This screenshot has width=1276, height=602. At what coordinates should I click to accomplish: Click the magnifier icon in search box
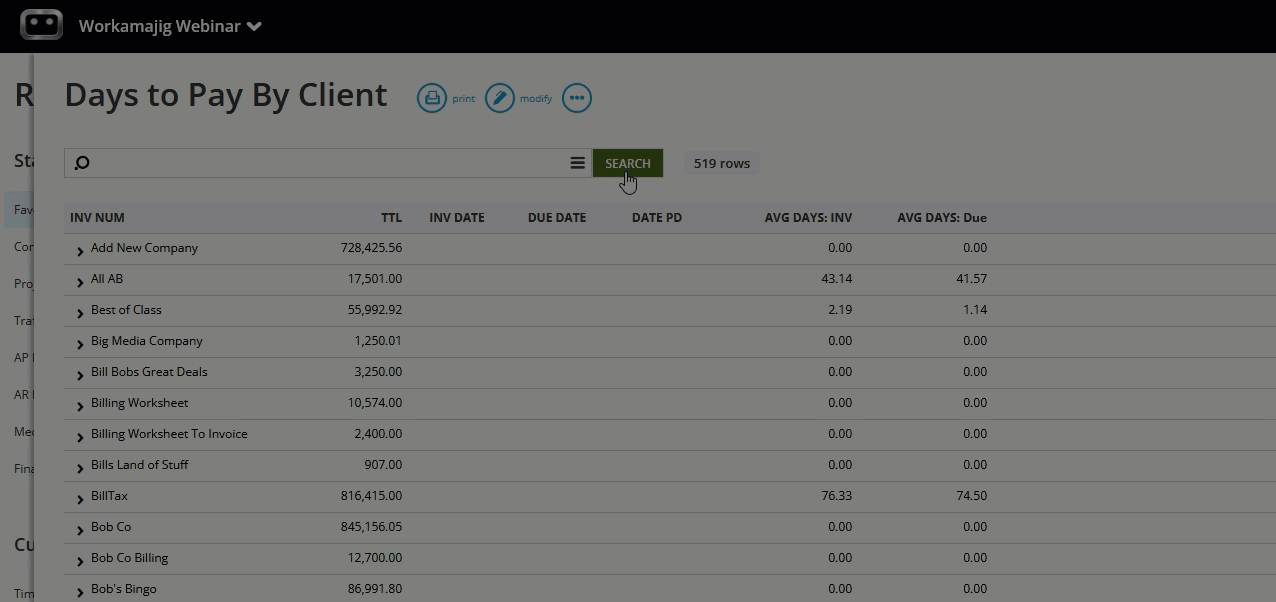(x=82, y=163)
